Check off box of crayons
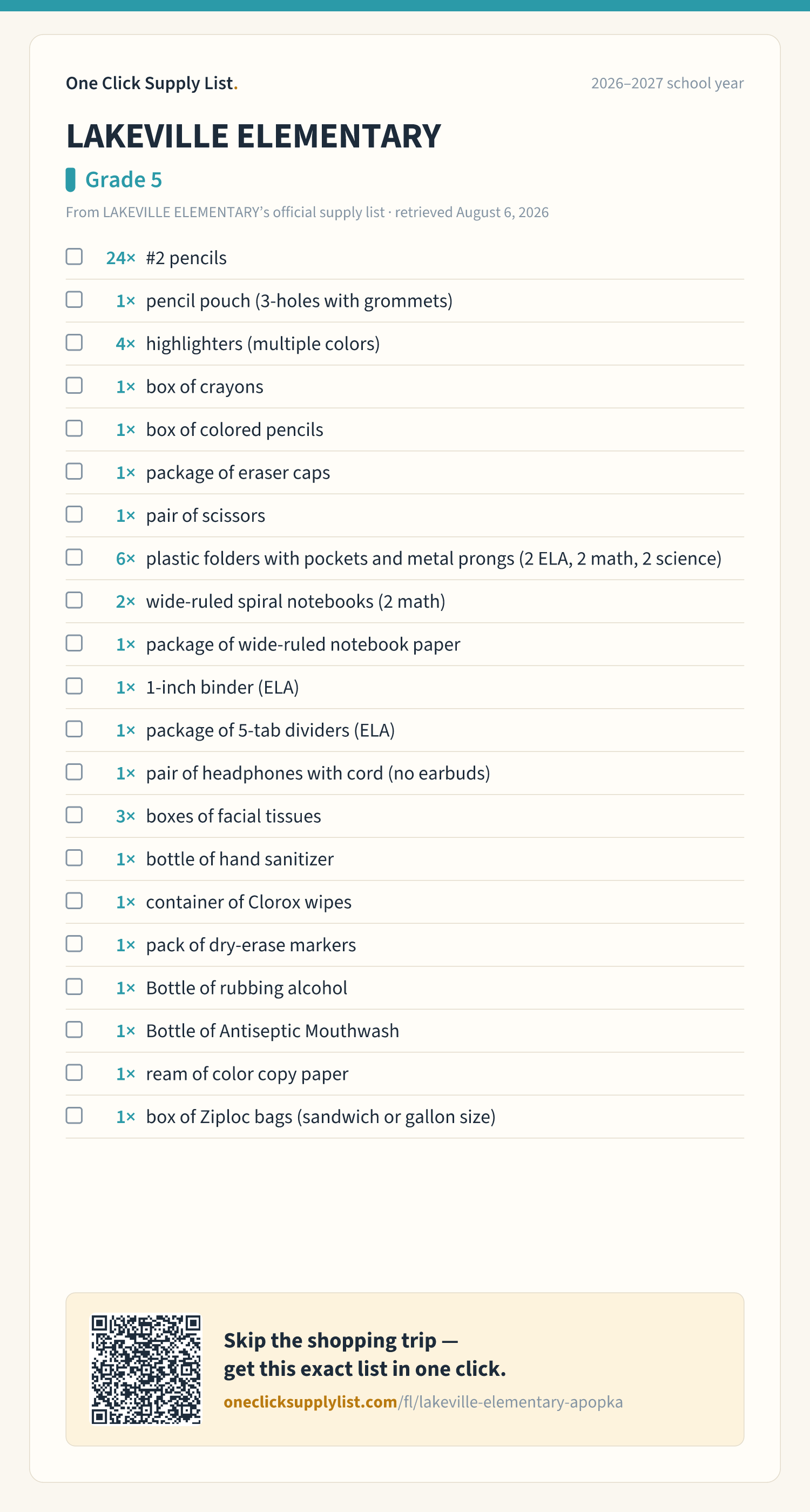Viewport: 810px width, 1512px height. [74, 386]
